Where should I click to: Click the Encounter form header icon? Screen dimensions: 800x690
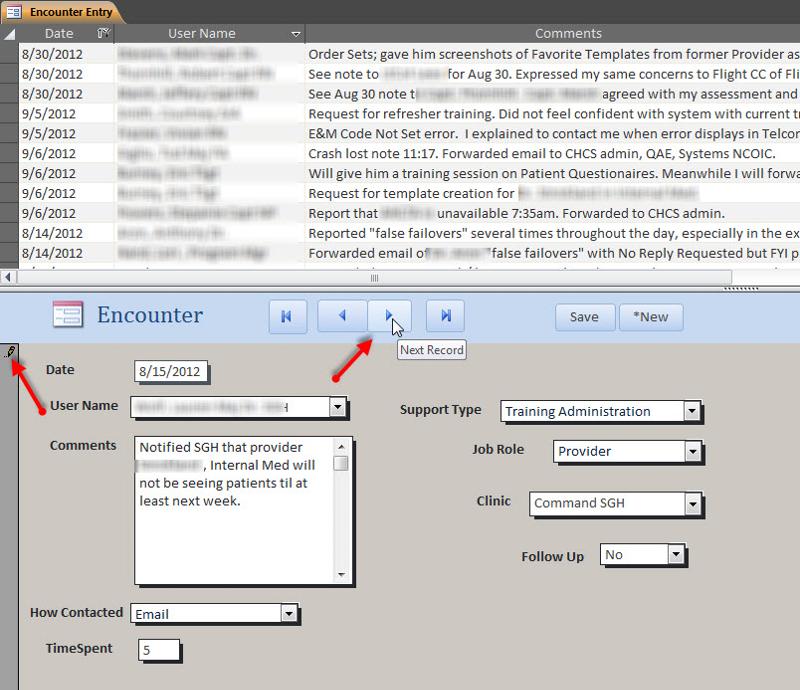coord(68,315)
